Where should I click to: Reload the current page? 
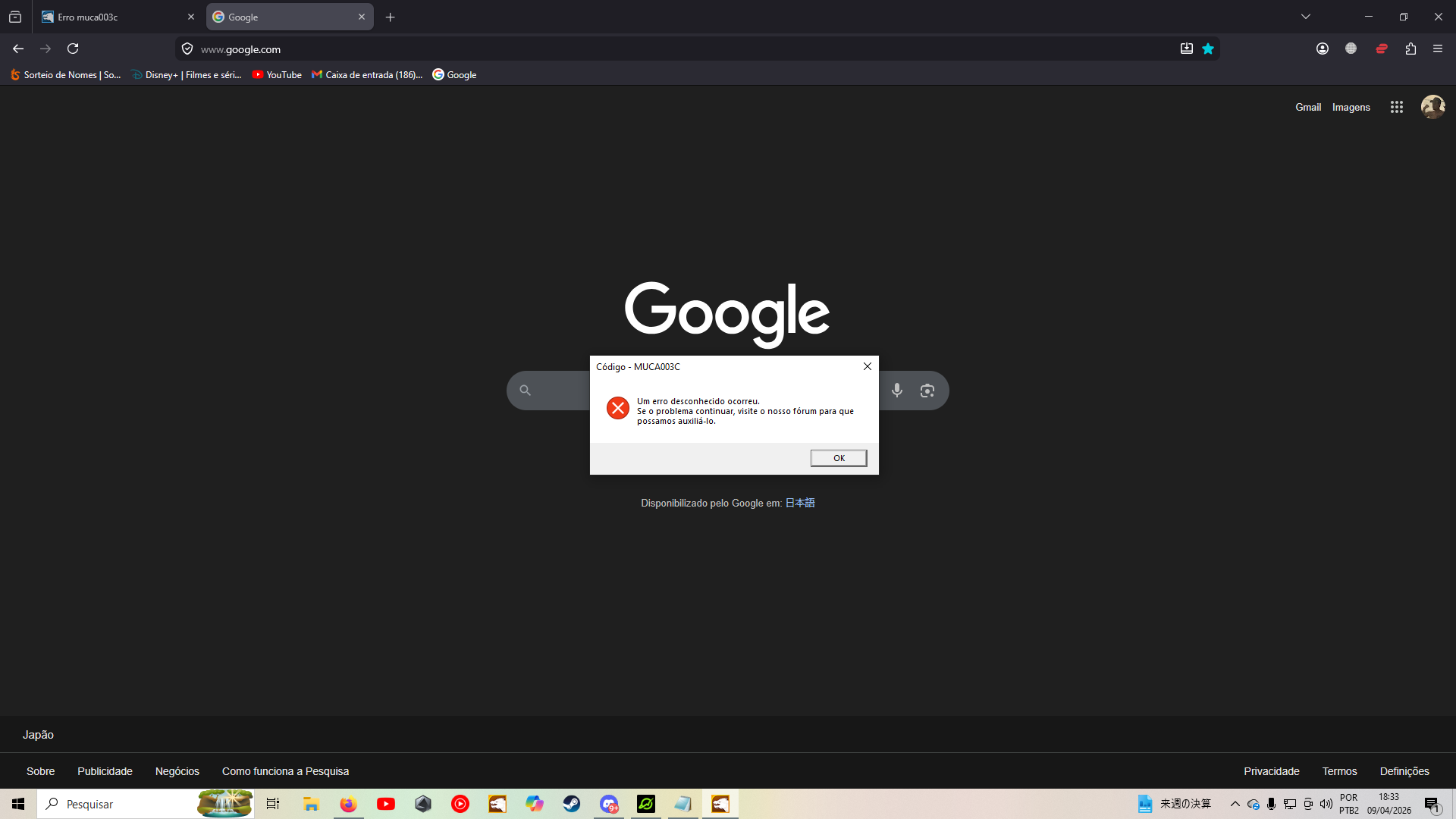[73, 49]
